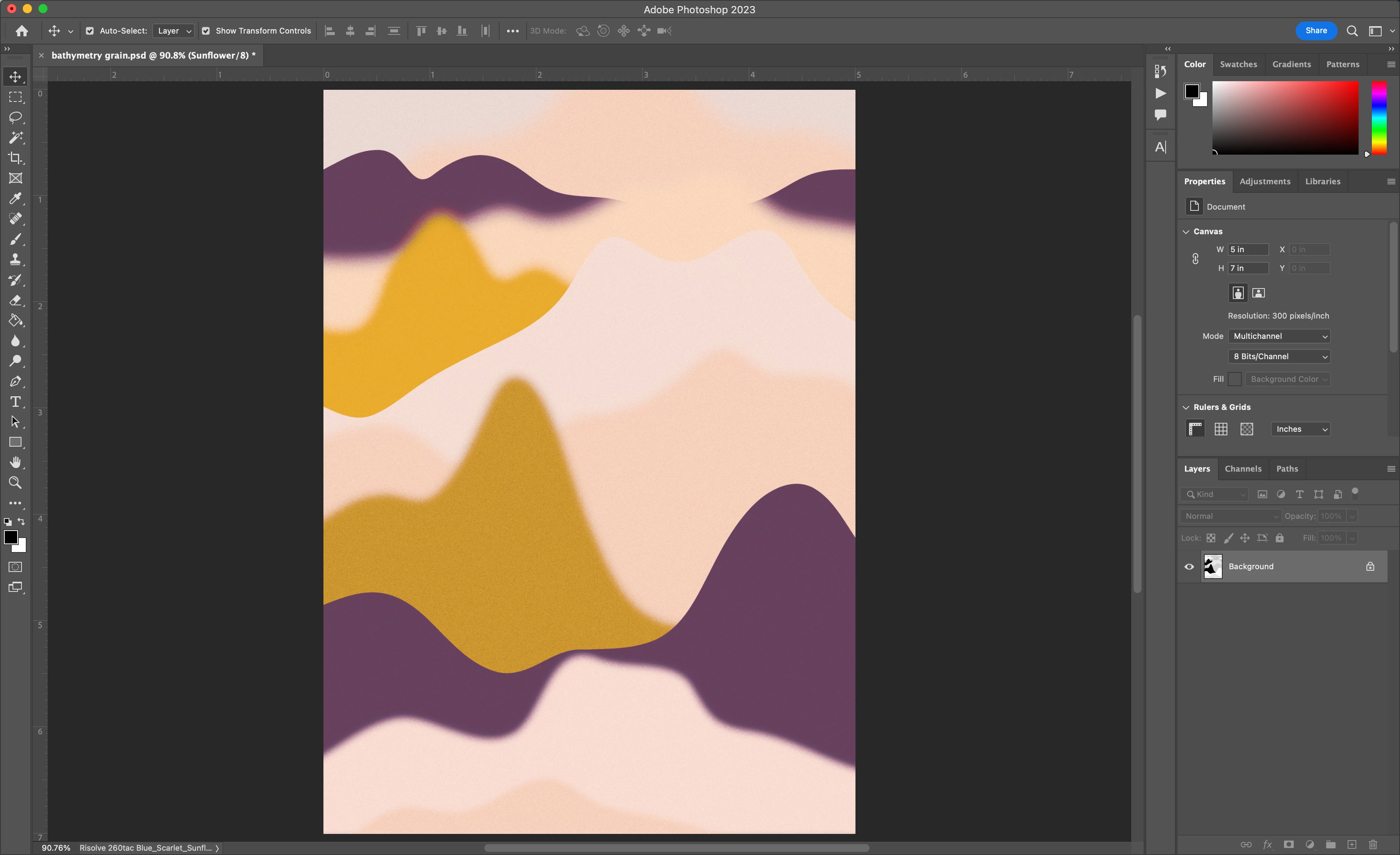Choose the Zoom tool in toolbar
Screen dimensions: 1400x855
pyautogui.click(x=15, y=483)
